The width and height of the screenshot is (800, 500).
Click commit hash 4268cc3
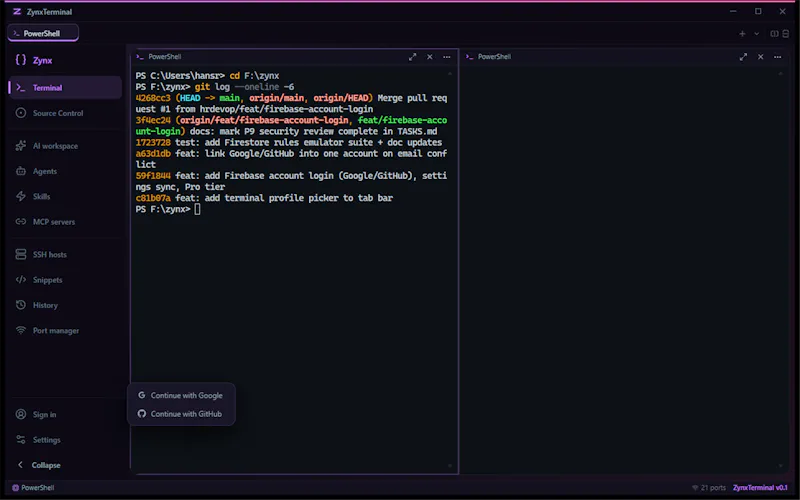pos(153,98)
